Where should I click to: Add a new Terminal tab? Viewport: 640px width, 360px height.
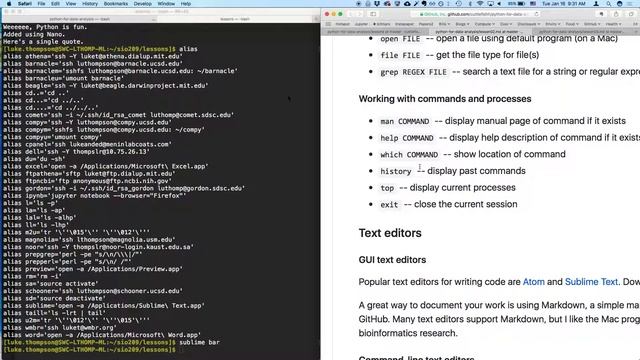316,19
